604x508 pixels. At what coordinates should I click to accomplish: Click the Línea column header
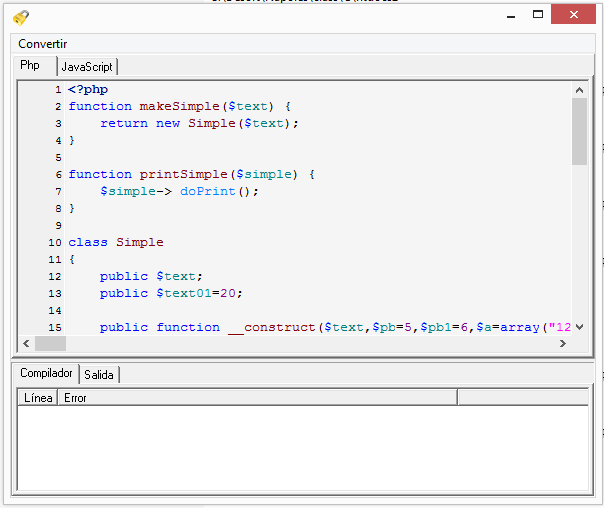click(x=38, y=398)
